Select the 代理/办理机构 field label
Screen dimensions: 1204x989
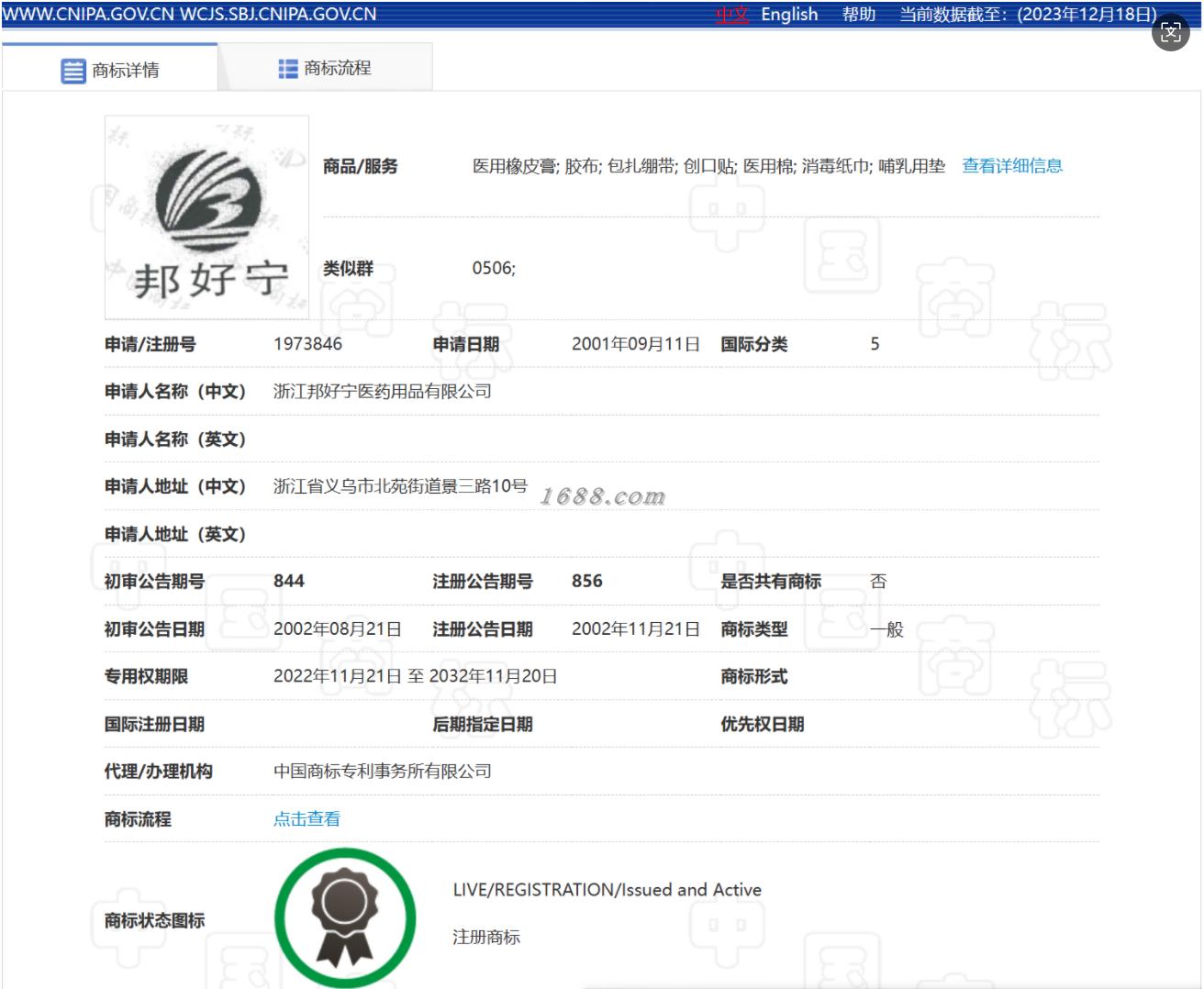click(159, 772)
